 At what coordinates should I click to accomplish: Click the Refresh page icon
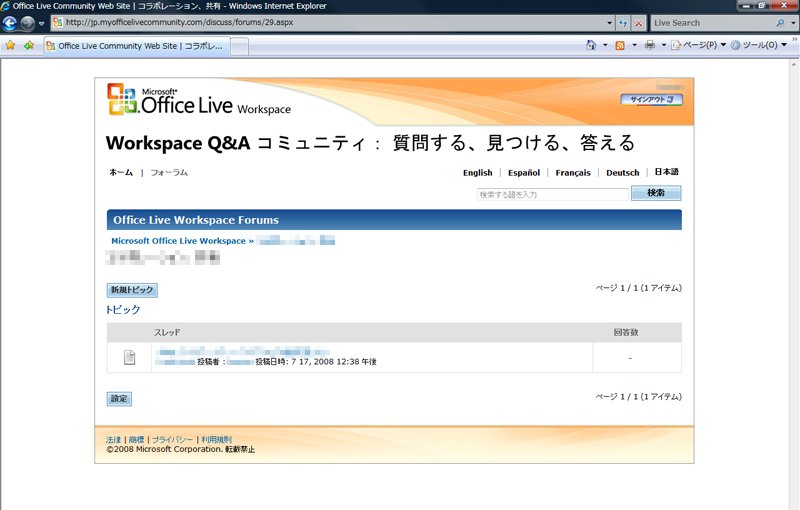click(x=623, y=23)
